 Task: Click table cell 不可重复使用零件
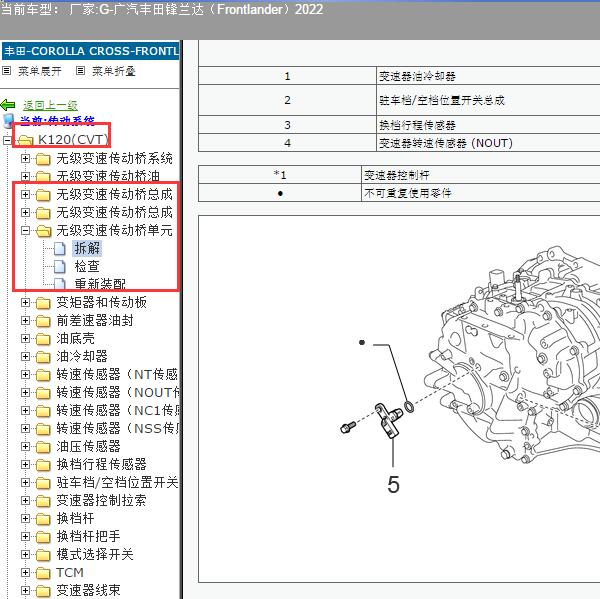point(481,193)
